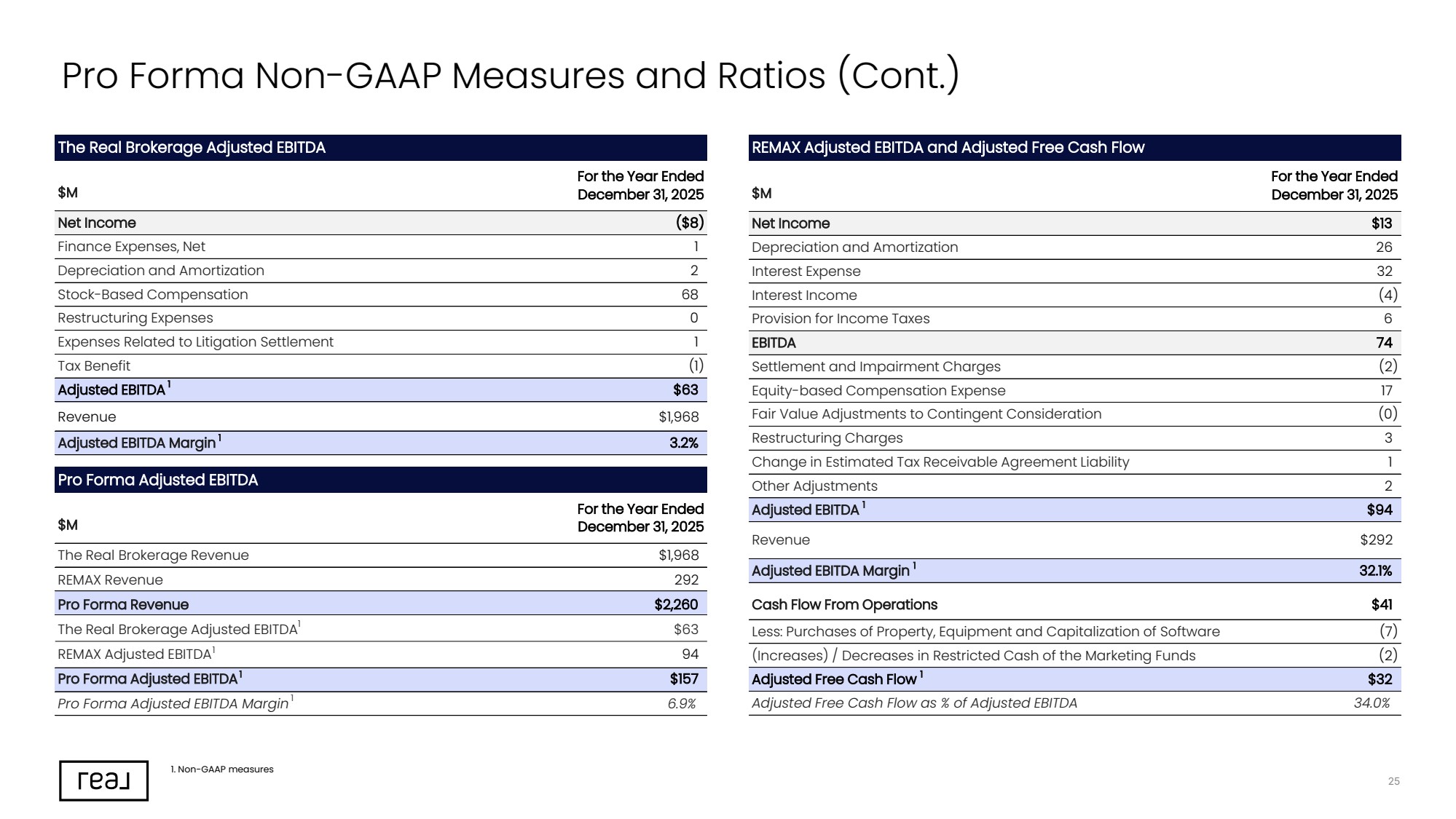Click the Non-GAAP measures footnote
1456x819 pixels.
[x=222, y=769]
